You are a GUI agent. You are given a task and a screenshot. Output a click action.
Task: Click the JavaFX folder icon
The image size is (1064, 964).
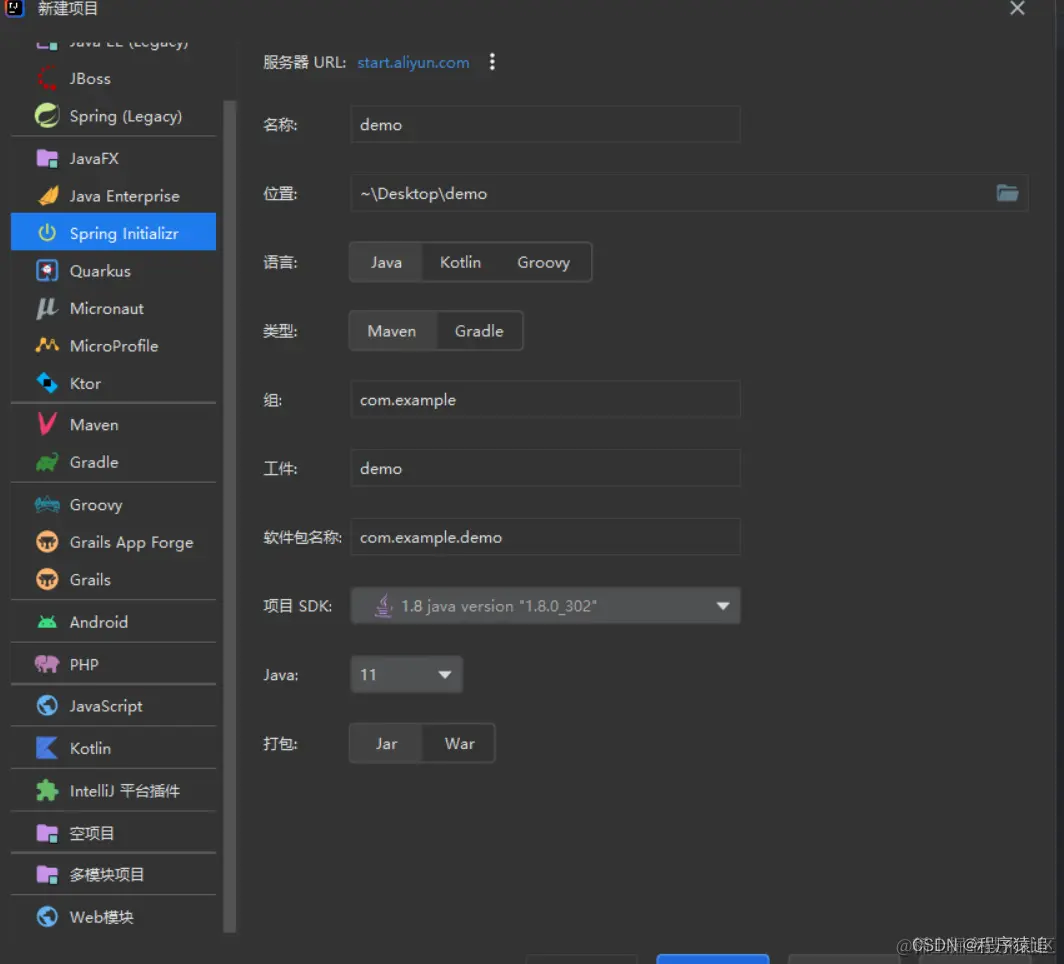click(47, 159)
